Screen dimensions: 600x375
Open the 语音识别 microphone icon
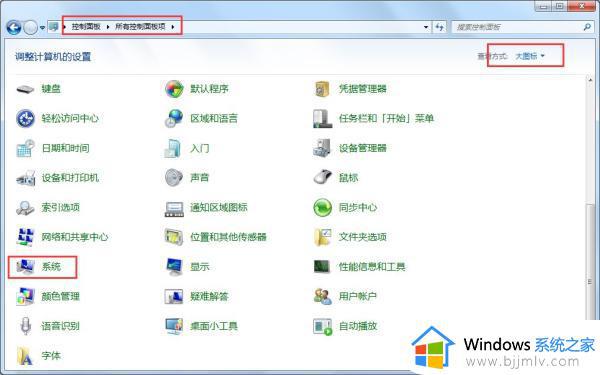pyautogui.click(x=25, y=326)
